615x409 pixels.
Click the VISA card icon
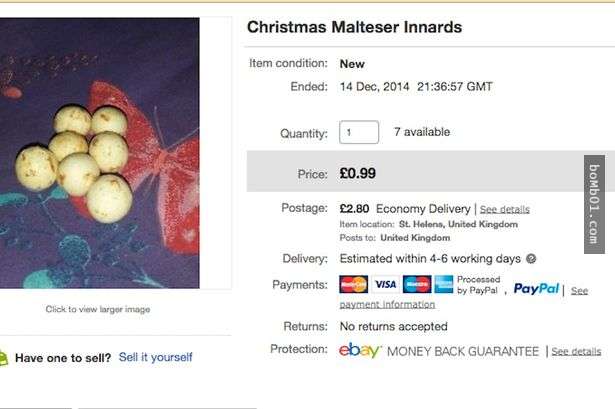385,285
